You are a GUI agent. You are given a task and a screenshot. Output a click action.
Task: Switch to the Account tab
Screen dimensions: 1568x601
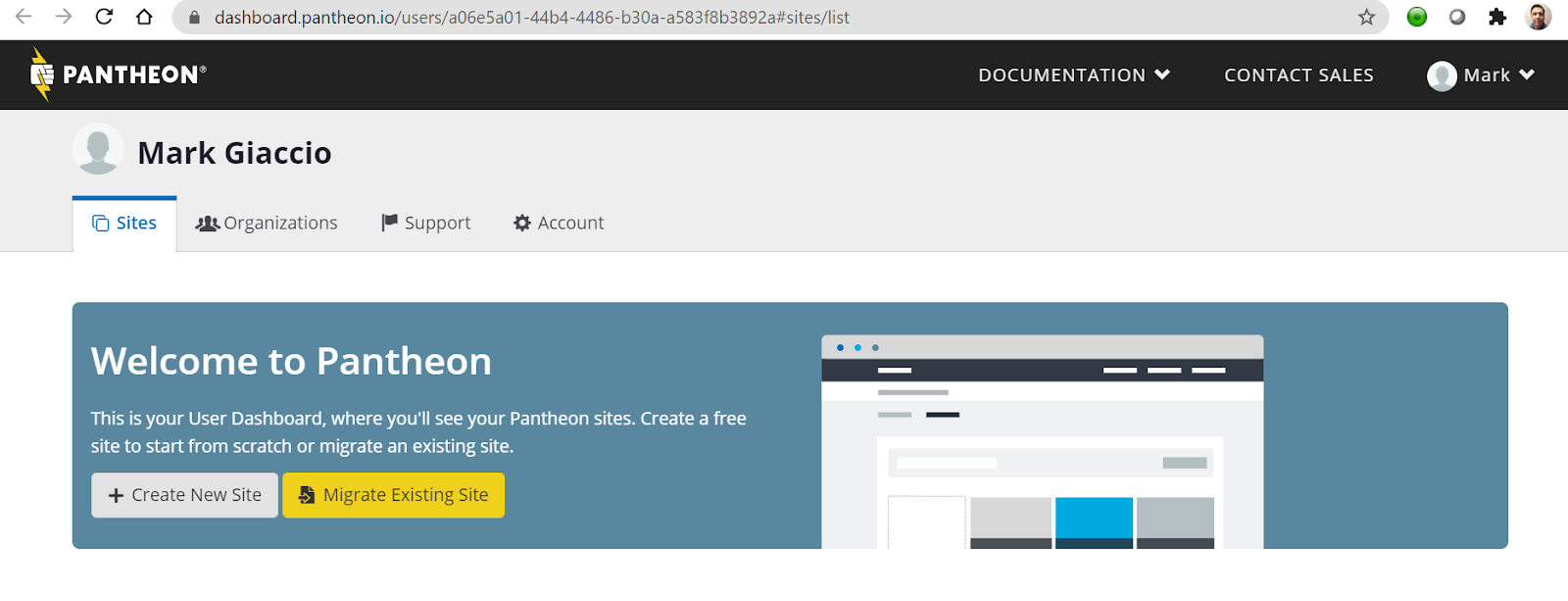(559, 224)
